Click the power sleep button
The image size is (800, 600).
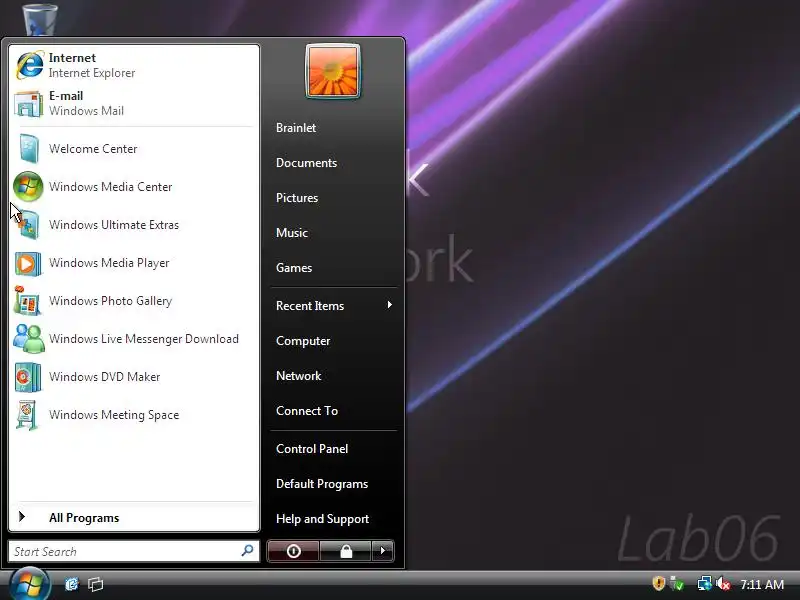coord(293,551)
